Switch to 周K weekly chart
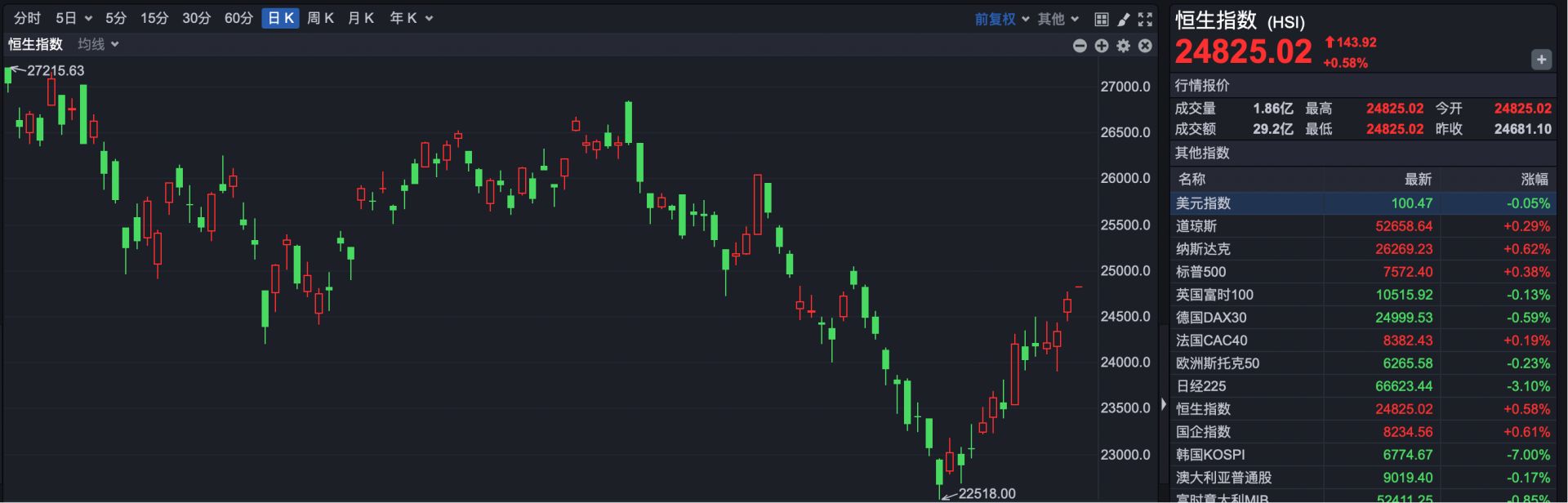Image resolution: width=1568 pixels, height=503 pixels. tap(321, 18)
